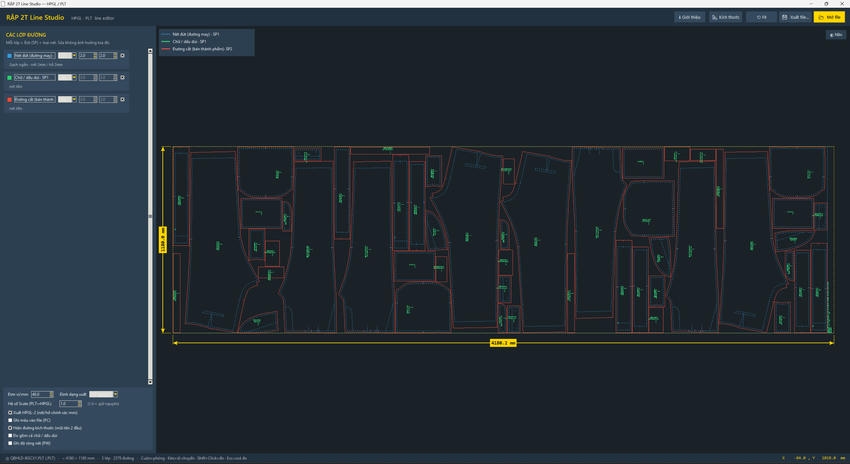Viewport: 850px width, 464px height.
Task: Open line style dropdown for Đường cắt layer
Action: [67, 100]
